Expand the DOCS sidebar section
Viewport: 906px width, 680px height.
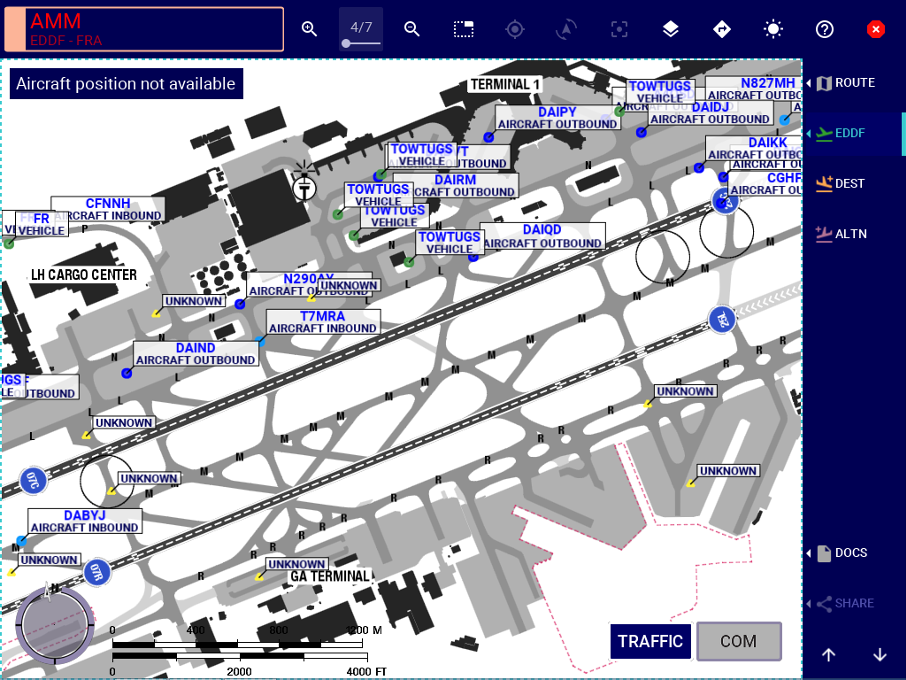pyautogui.click(x=850, y=553)
